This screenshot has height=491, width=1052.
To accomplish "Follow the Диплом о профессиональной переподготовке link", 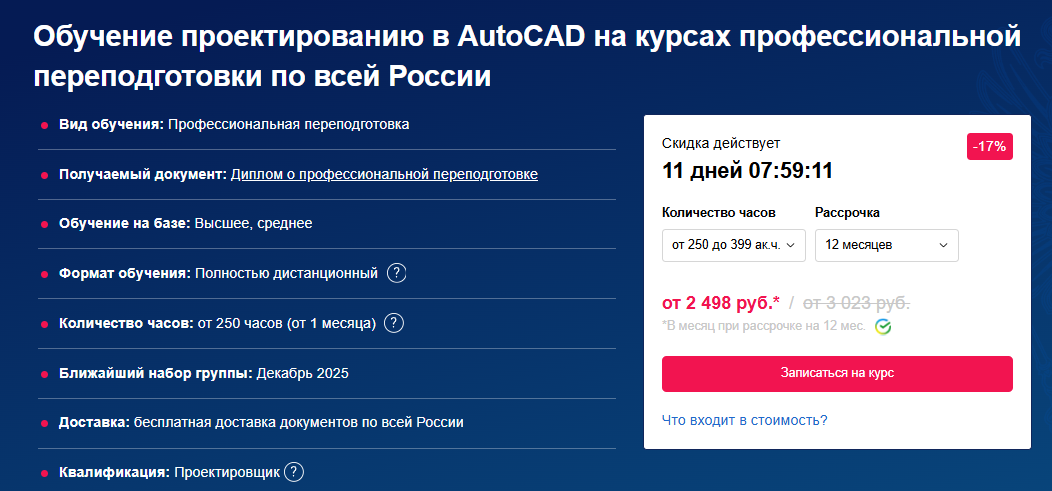I will point(384,174).
